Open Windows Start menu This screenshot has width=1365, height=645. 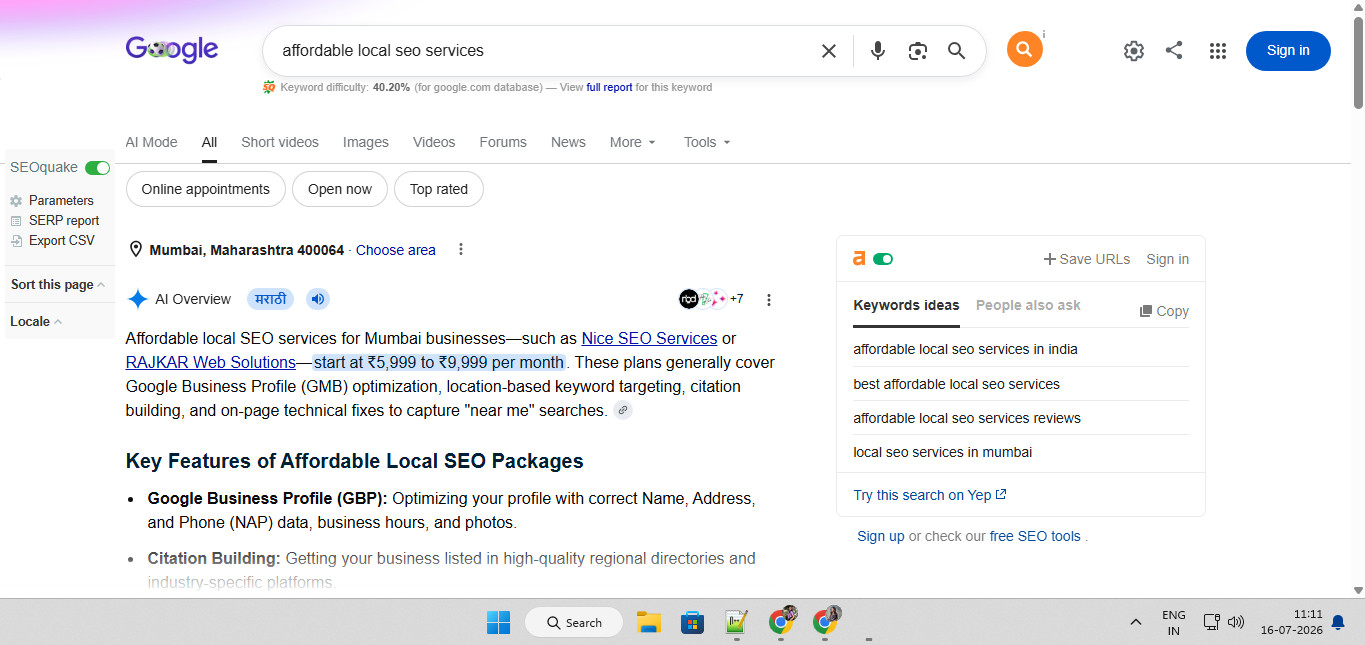[498, 622]
